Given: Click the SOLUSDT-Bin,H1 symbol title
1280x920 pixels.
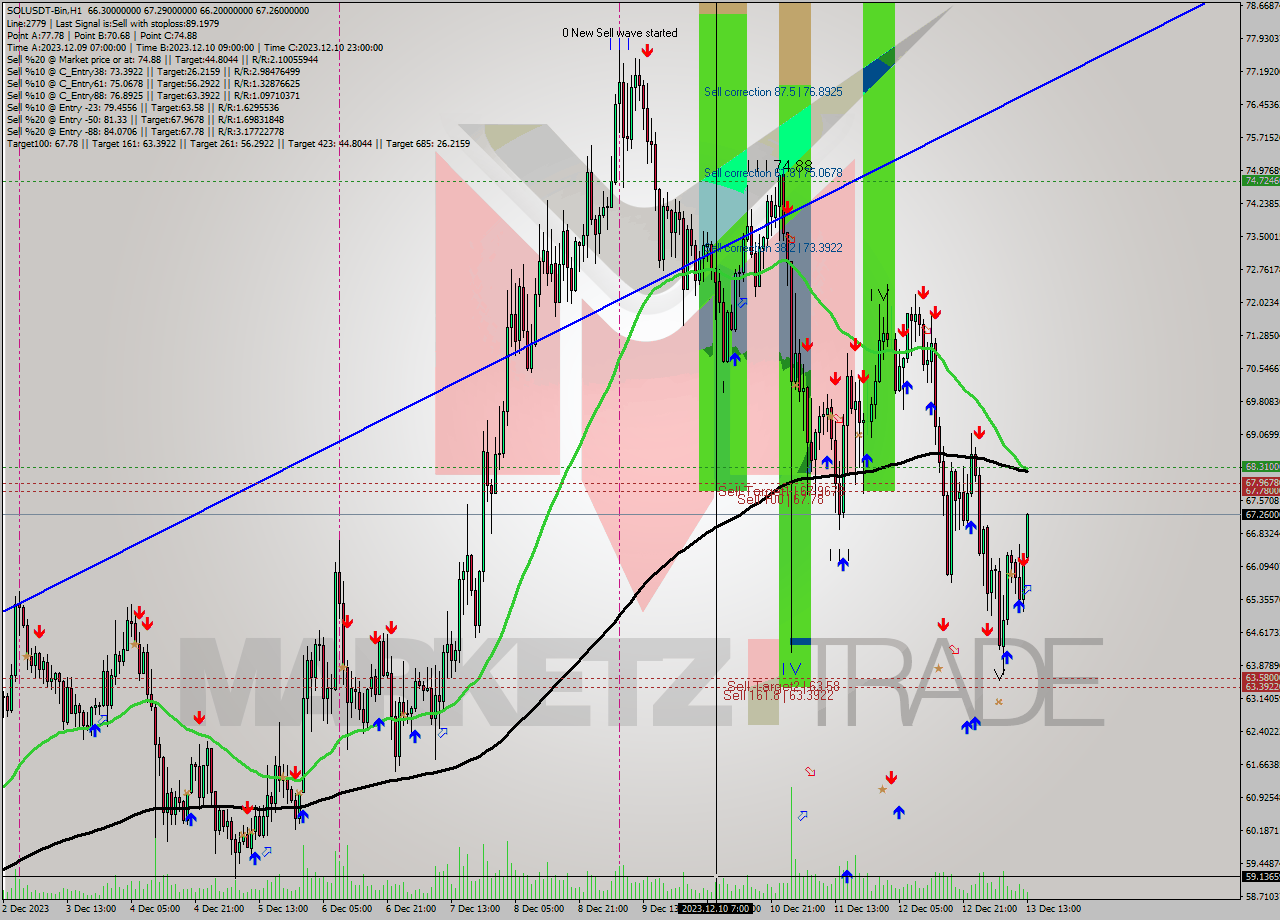Looking at the screenshot, I should pyautogui.click(x=45, y=10).
